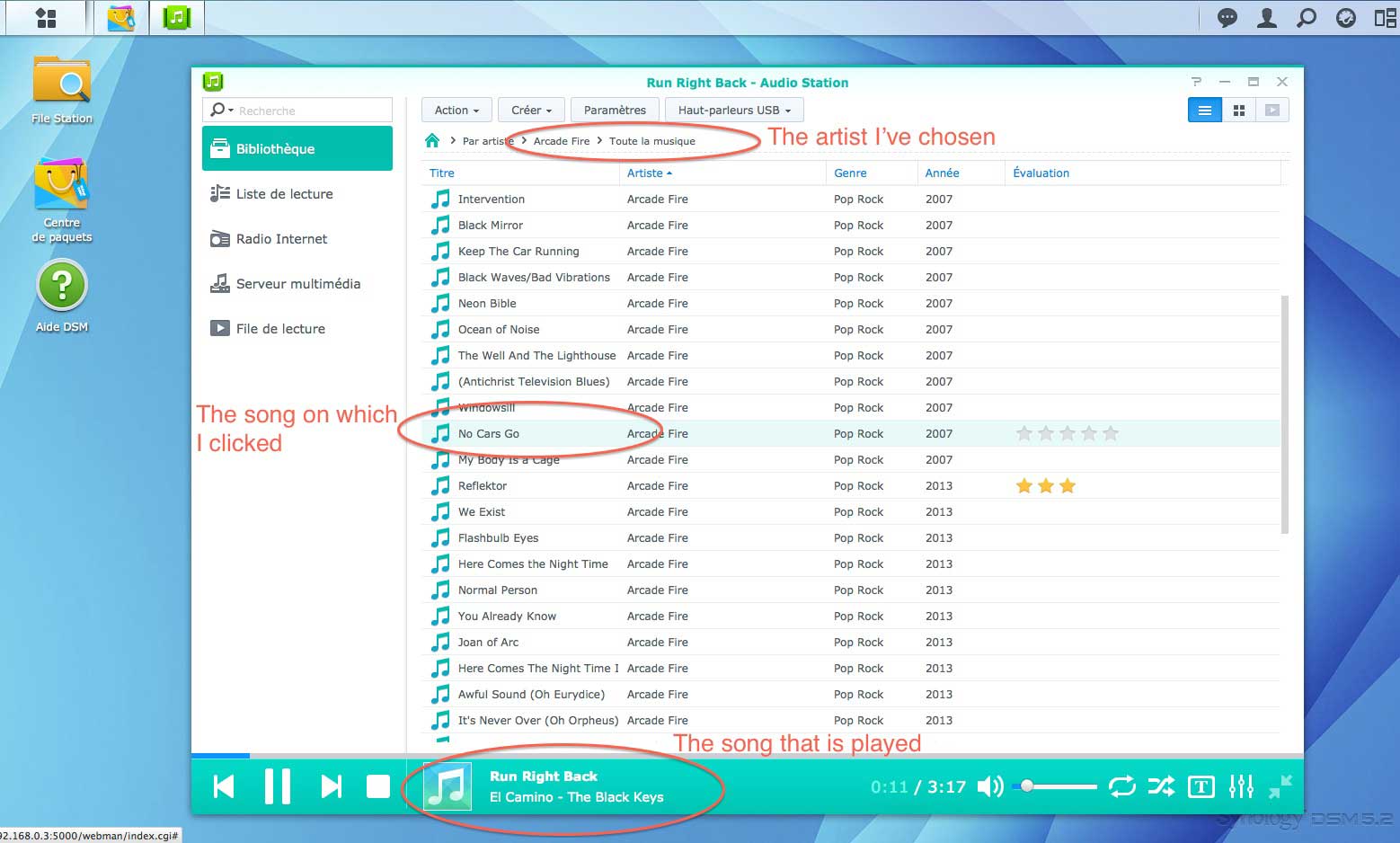
Task: Open Liste de lecture in sidebar
Action: coord(284,194)
